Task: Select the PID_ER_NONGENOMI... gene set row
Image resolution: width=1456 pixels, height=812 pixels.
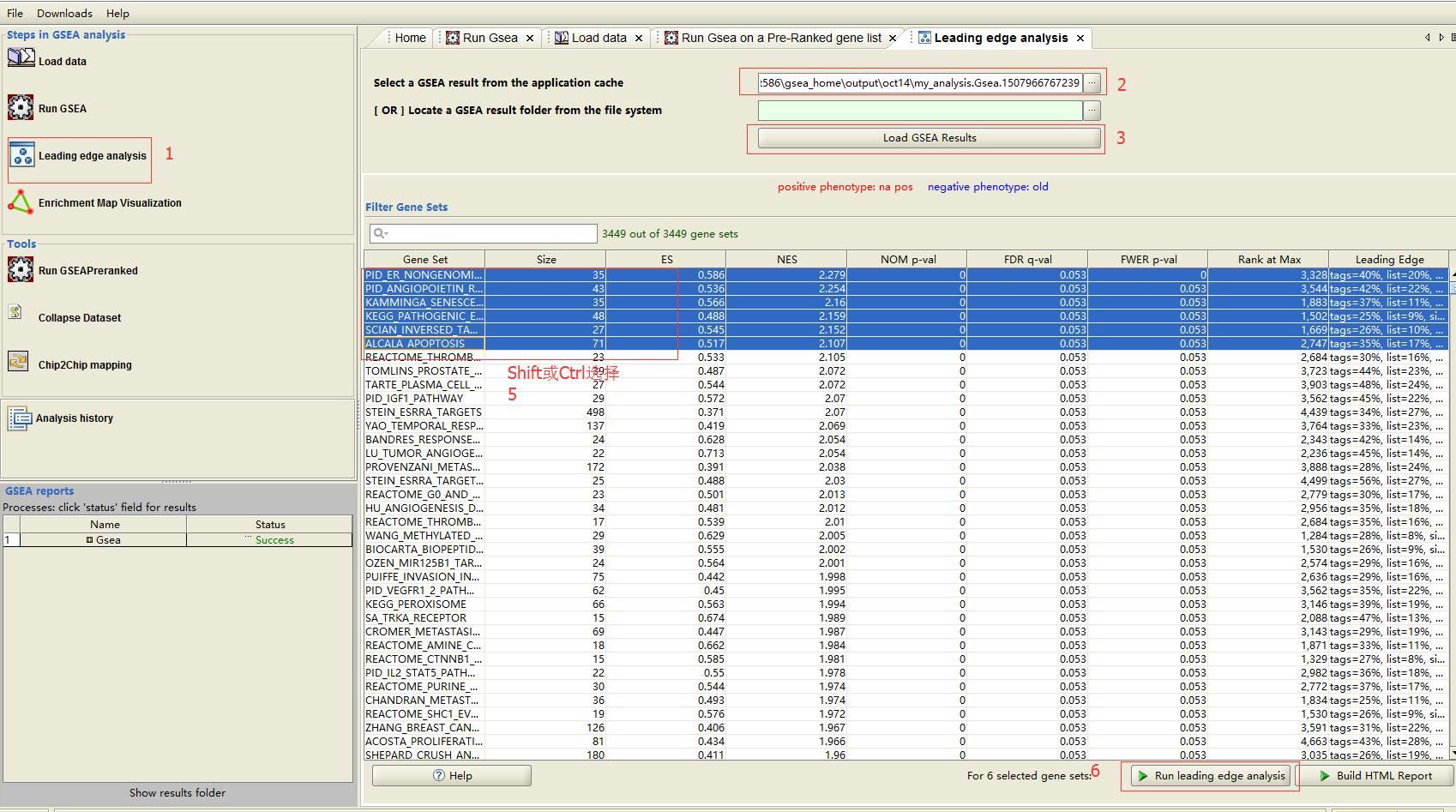Action: [906, 274]
